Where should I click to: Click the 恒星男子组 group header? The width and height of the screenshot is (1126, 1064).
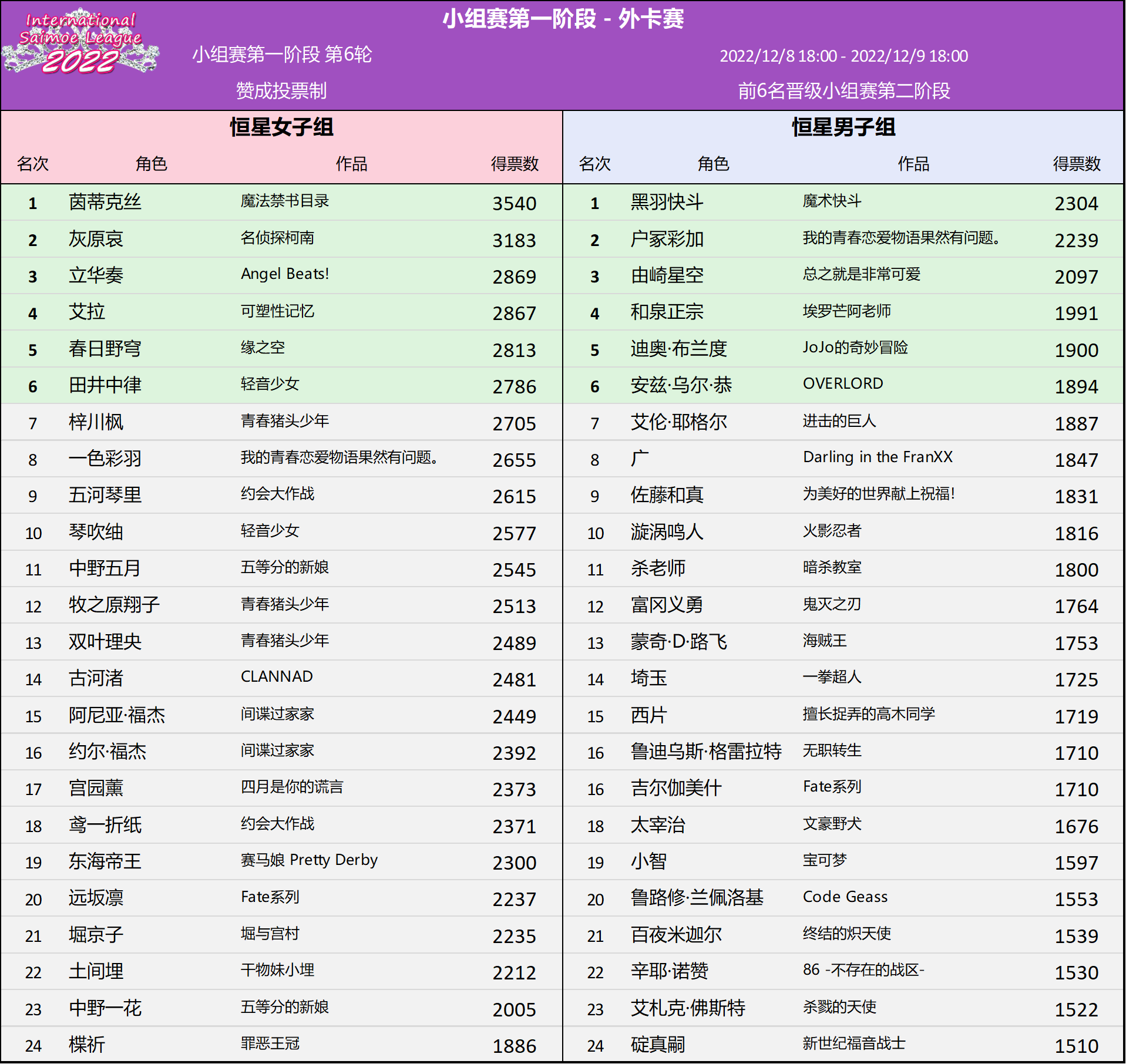(x=843, y=127)
